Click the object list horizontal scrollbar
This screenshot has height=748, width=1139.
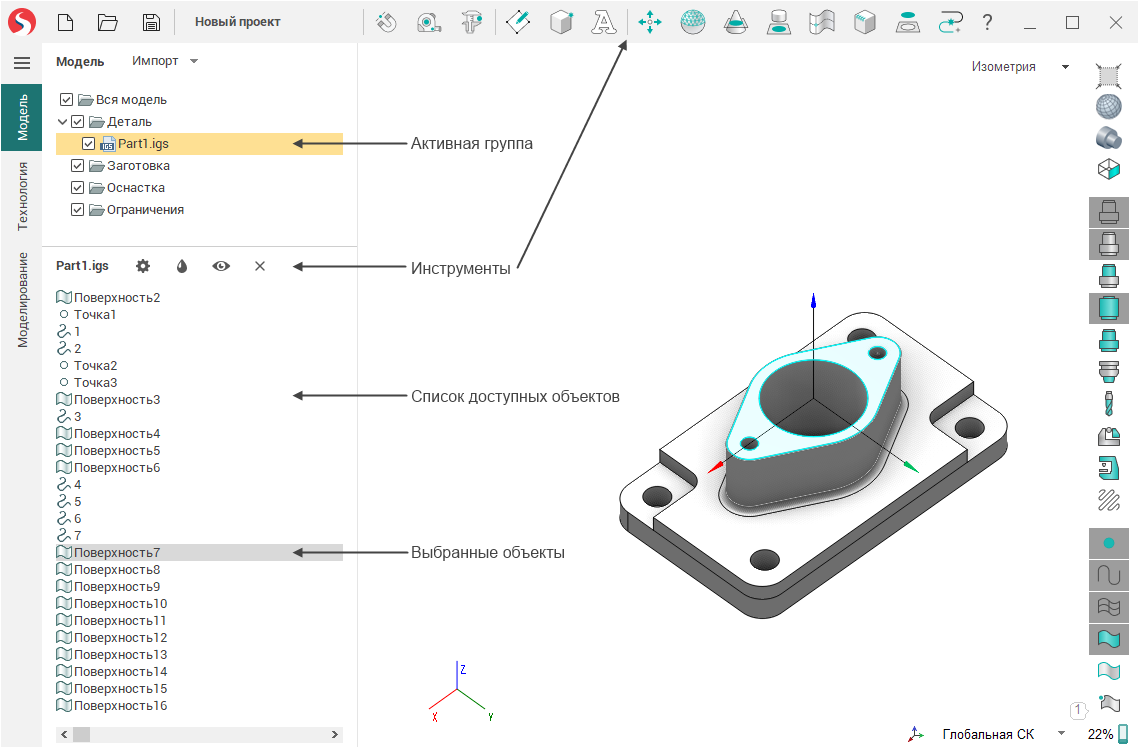coord(200,734)
